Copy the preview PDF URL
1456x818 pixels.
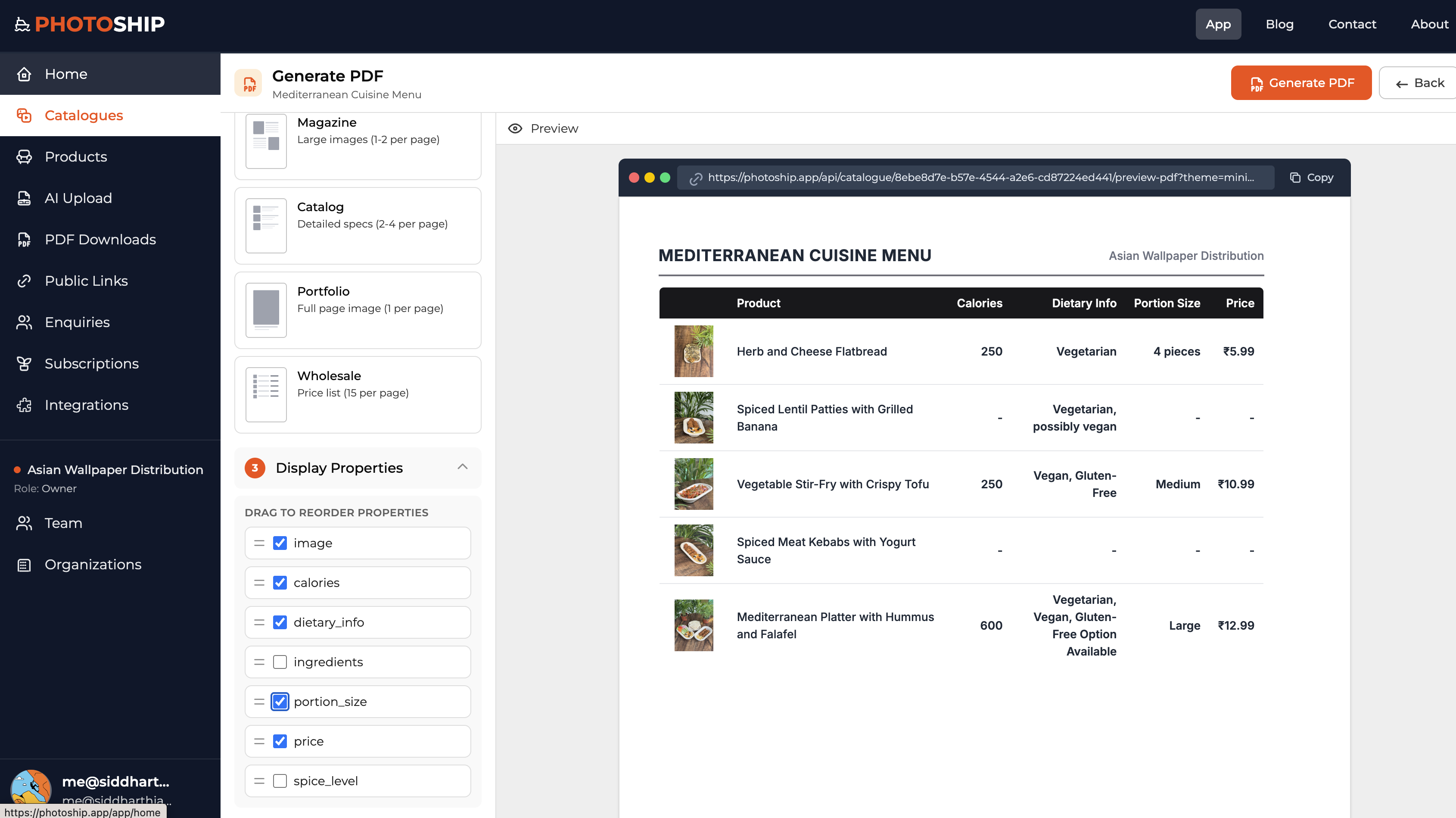[x=1311, y=177]
